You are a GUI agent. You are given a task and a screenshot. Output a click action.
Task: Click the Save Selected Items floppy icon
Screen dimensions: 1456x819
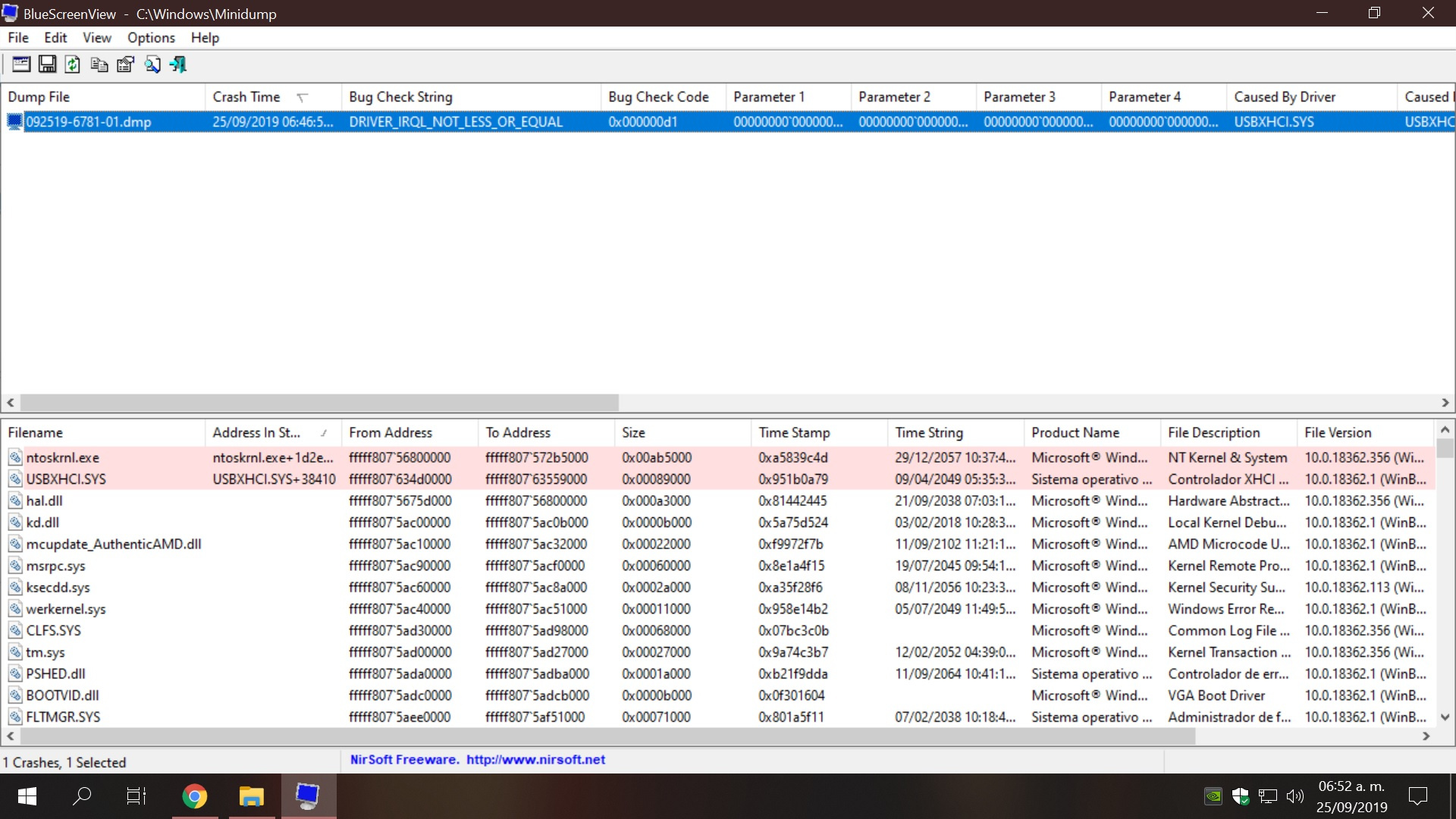coord(47,64)
